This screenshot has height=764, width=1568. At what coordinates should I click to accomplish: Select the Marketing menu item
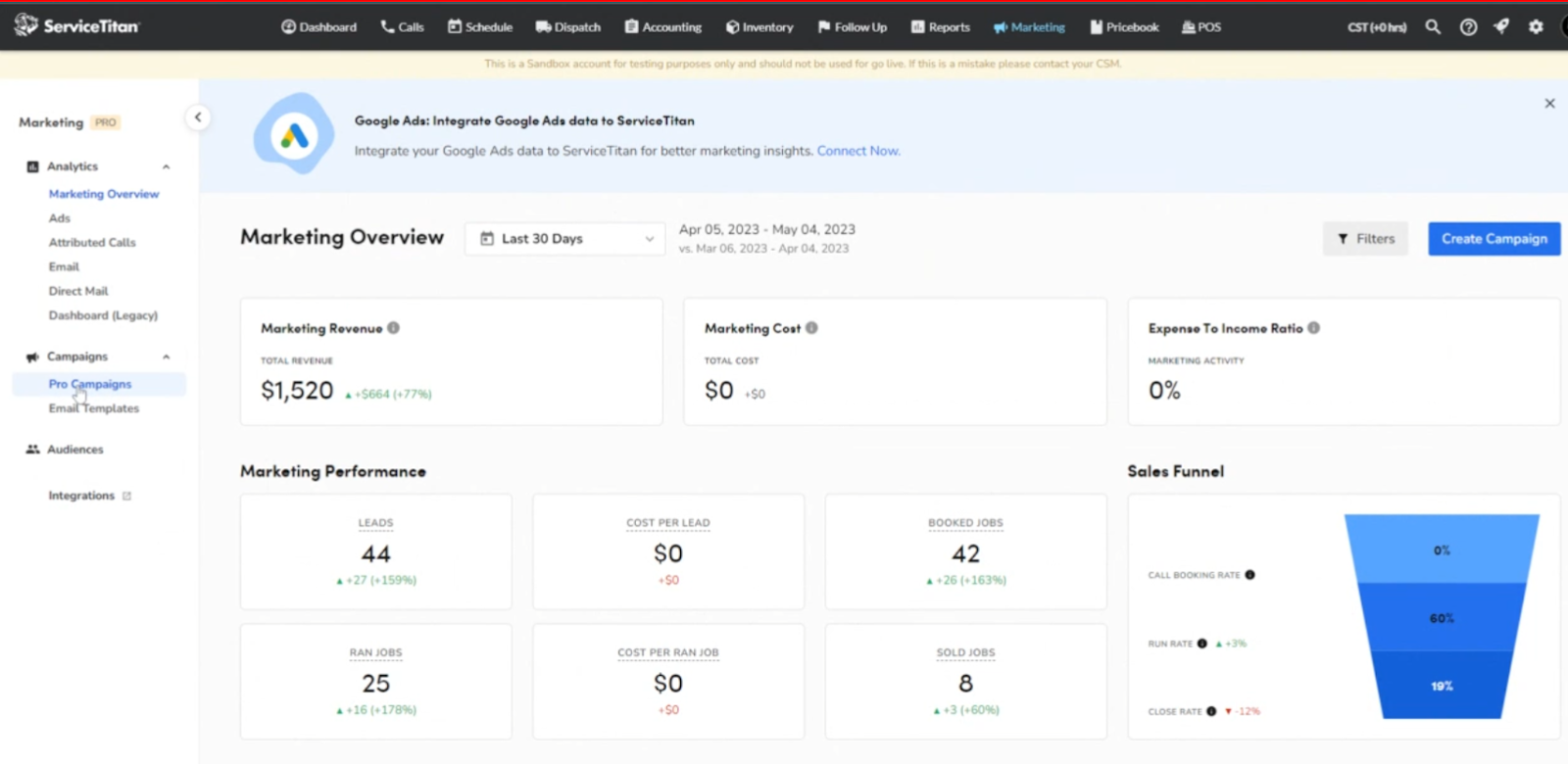(1029, 26)
